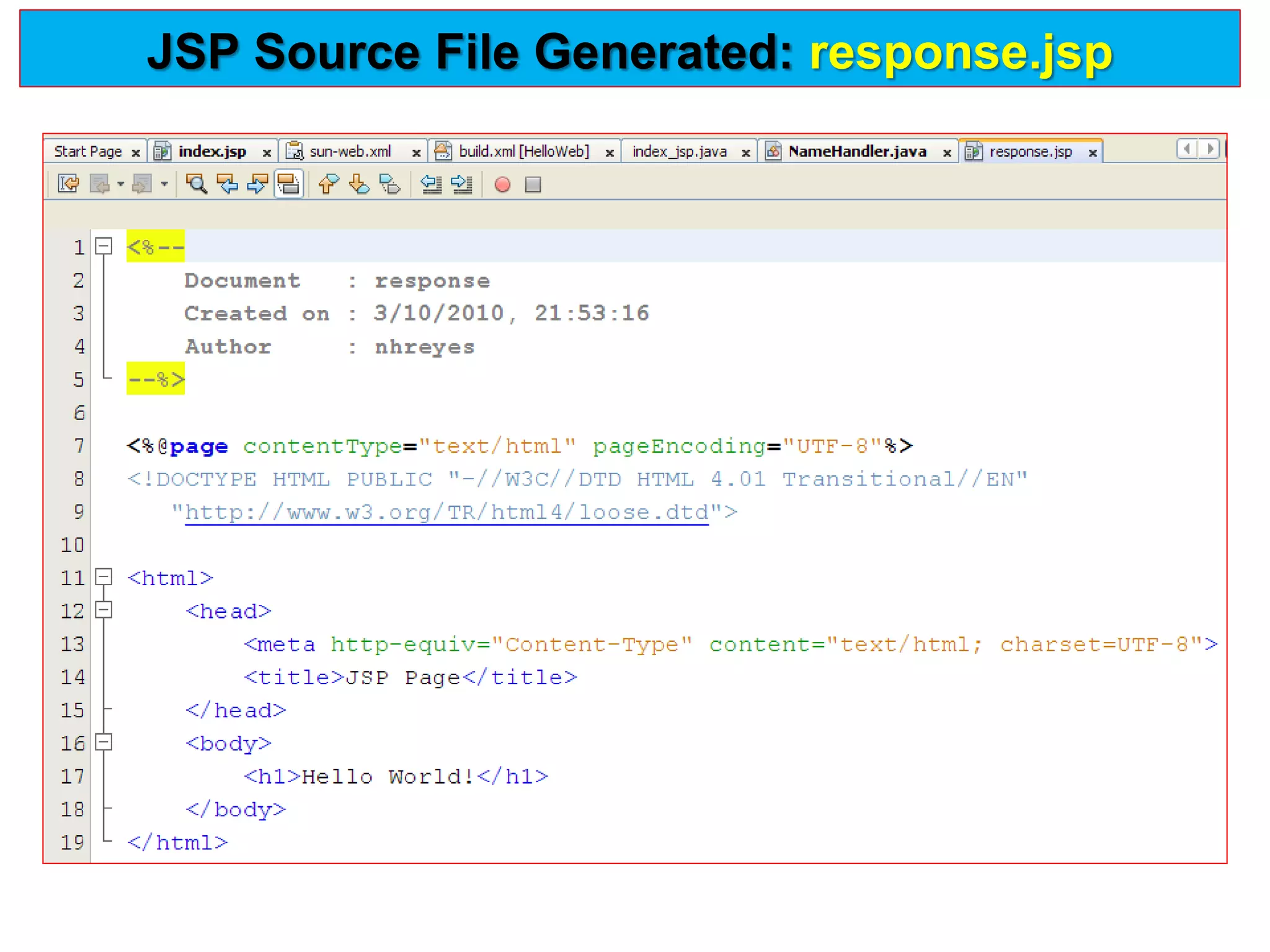This screenshot has width=1270, height=952.
Task: Click the closing '</body>' tag
Action: pyautogui.click(x=236, y=809)
